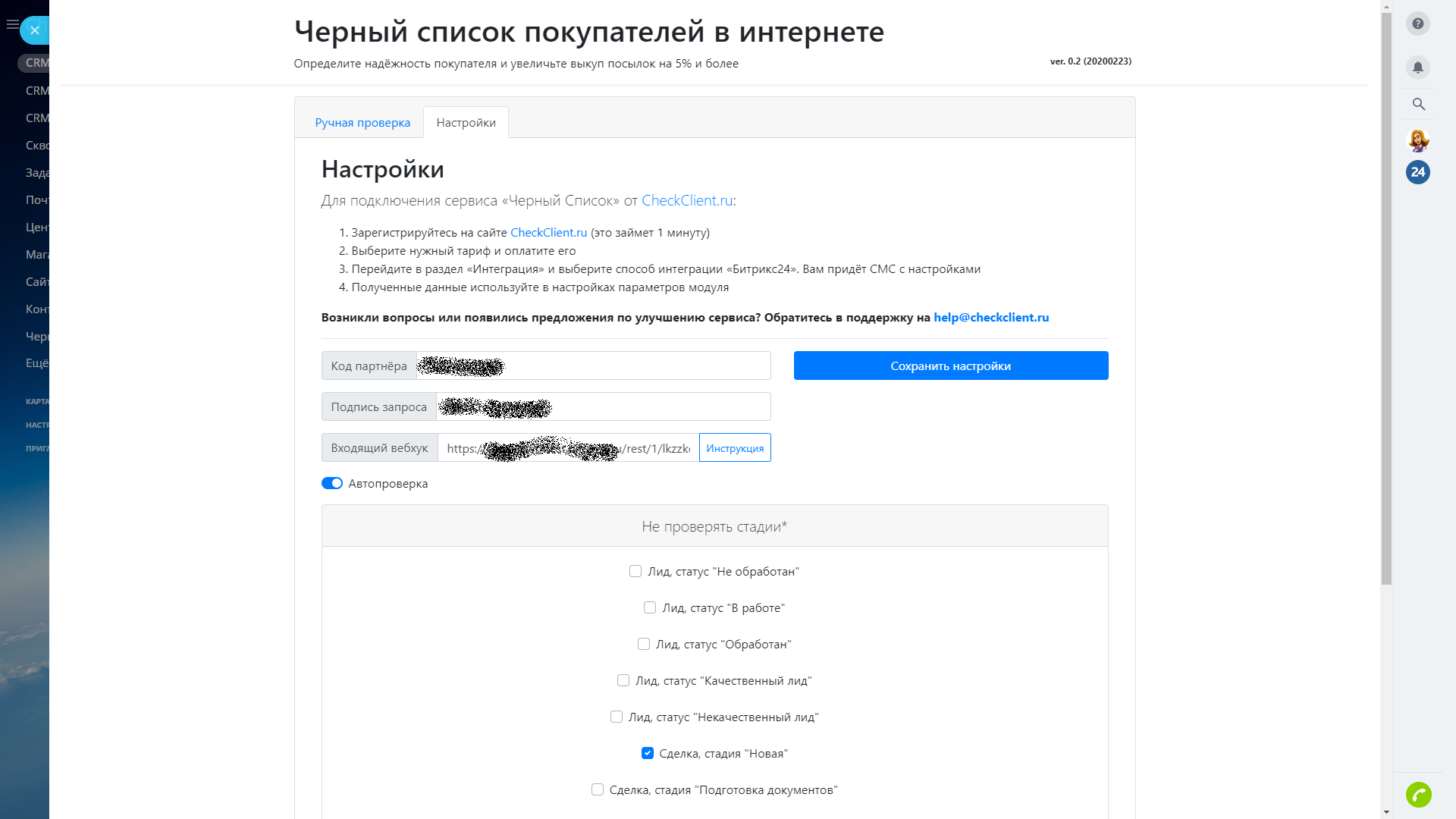Click the help question mark icon

coord(1417,24)
